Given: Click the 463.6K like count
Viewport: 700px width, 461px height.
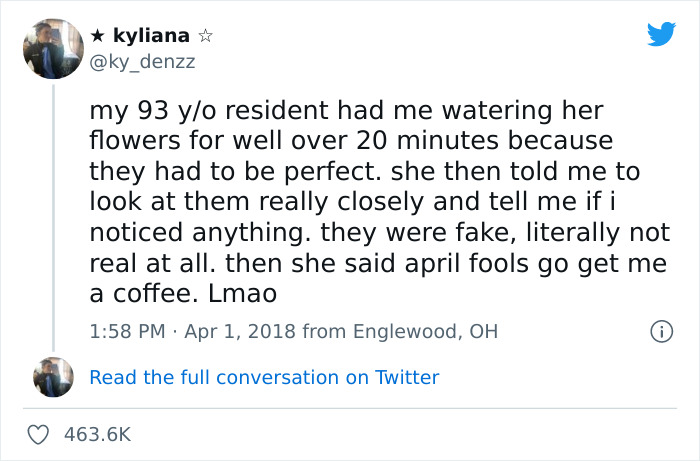Looking at the screenshot, I should (x=97, y=435).
